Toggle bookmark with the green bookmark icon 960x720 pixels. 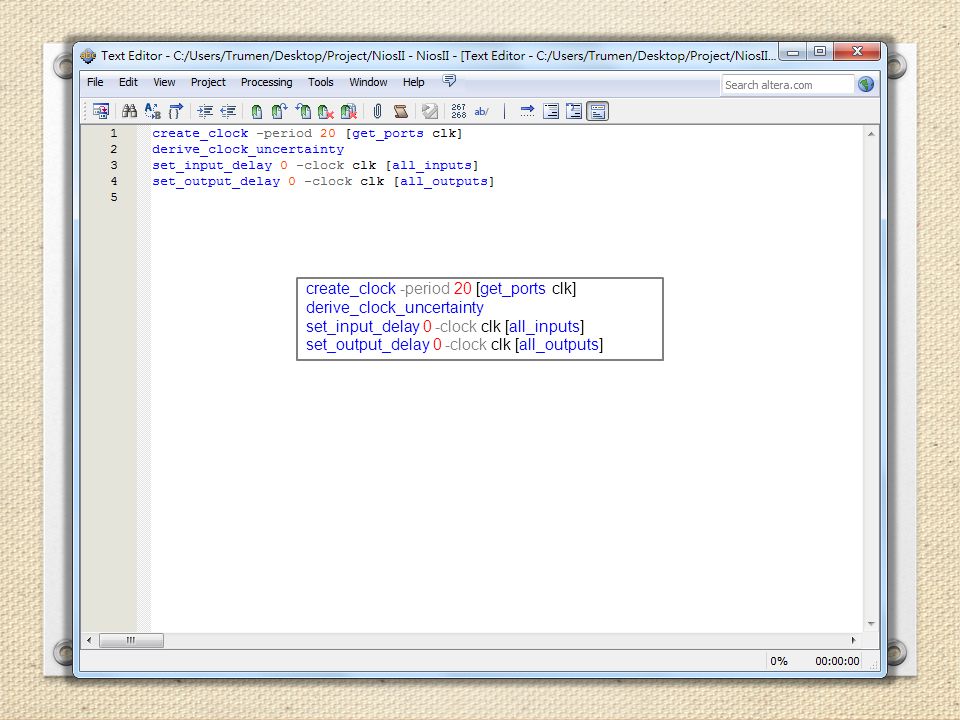[257, 111]
